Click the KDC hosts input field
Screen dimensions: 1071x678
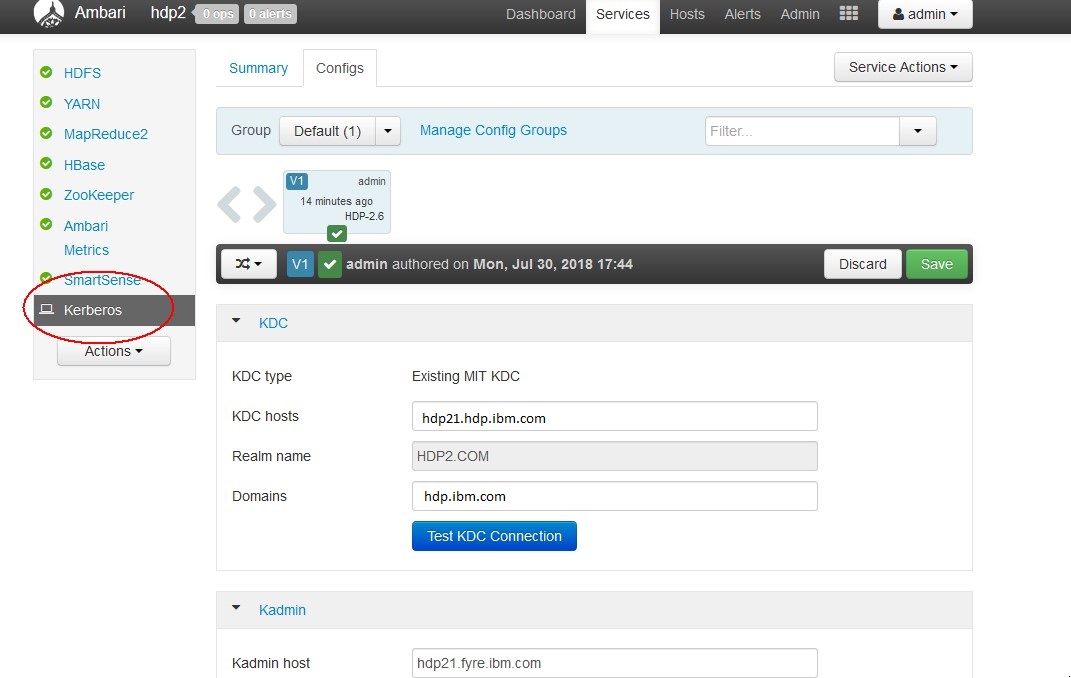614,417
